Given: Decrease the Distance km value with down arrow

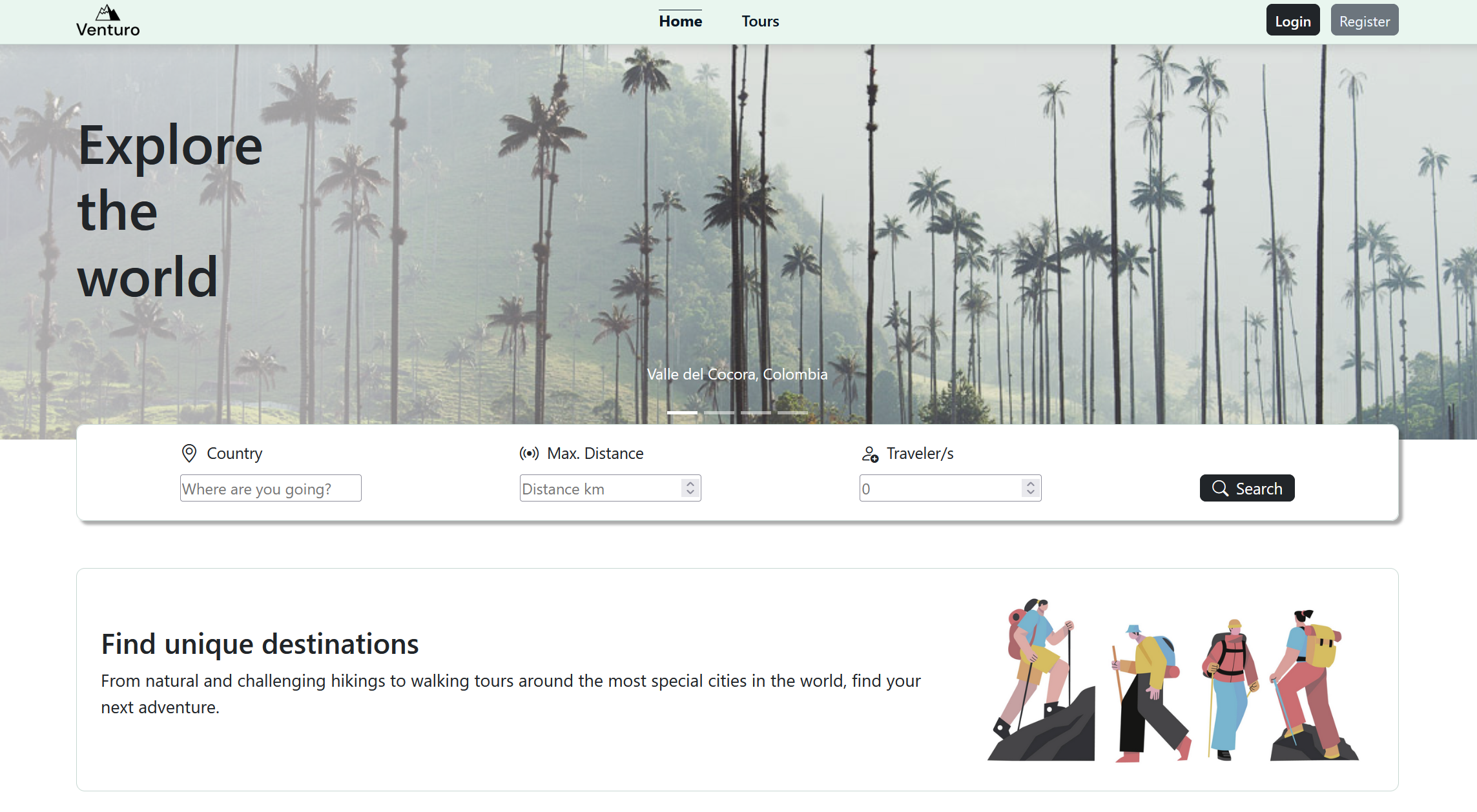Looking at the screenshot, I should pos(690,493).
